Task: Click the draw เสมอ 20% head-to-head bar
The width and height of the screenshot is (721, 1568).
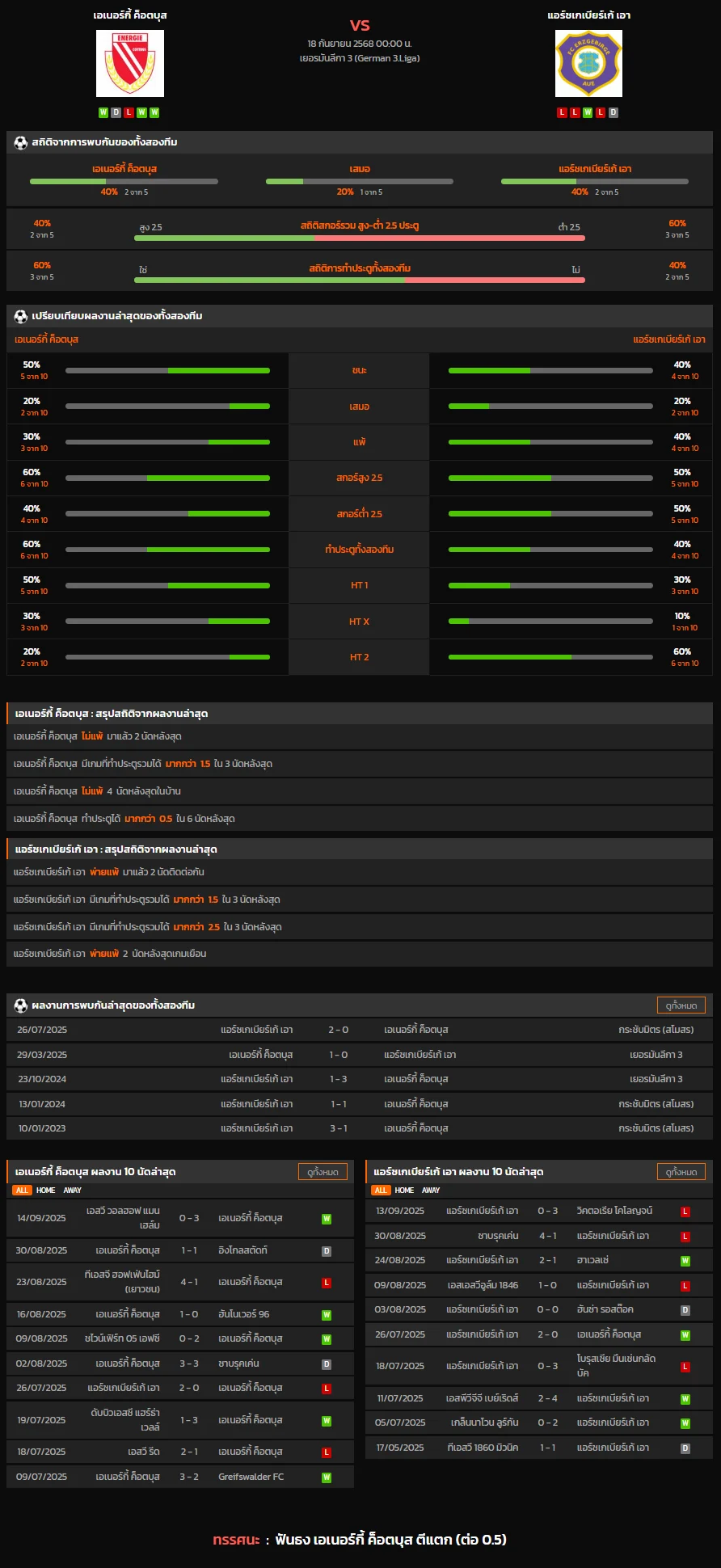Action: (x=360, y=181)
